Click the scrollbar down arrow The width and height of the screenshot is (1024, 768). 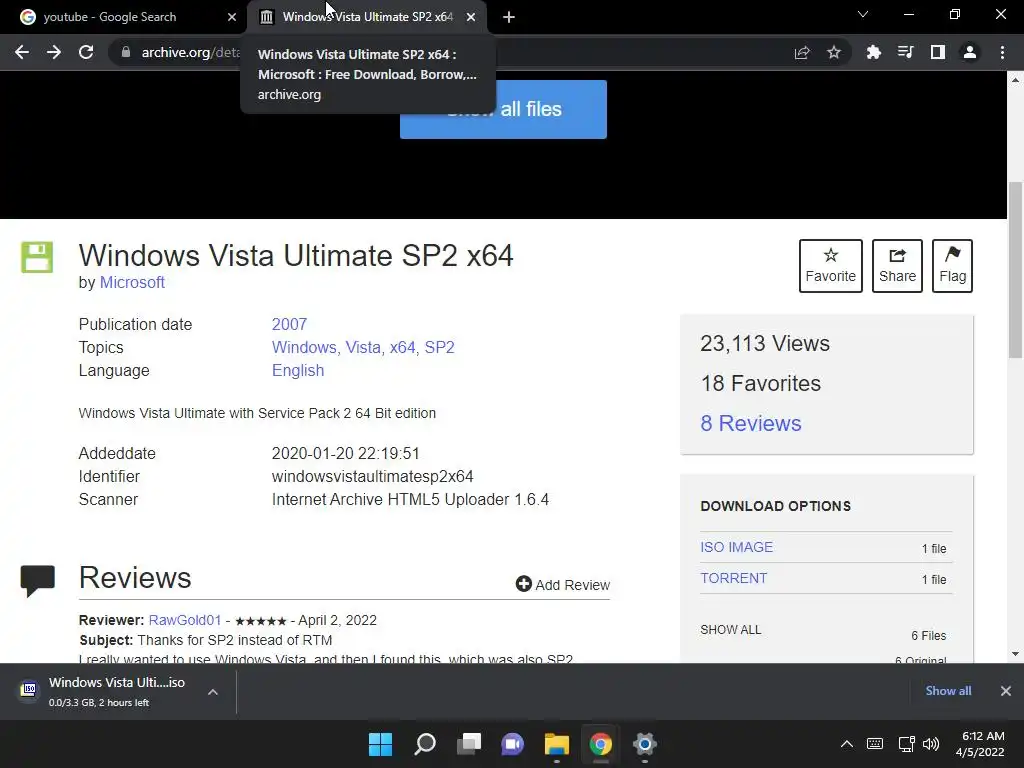pos(1015,654)
